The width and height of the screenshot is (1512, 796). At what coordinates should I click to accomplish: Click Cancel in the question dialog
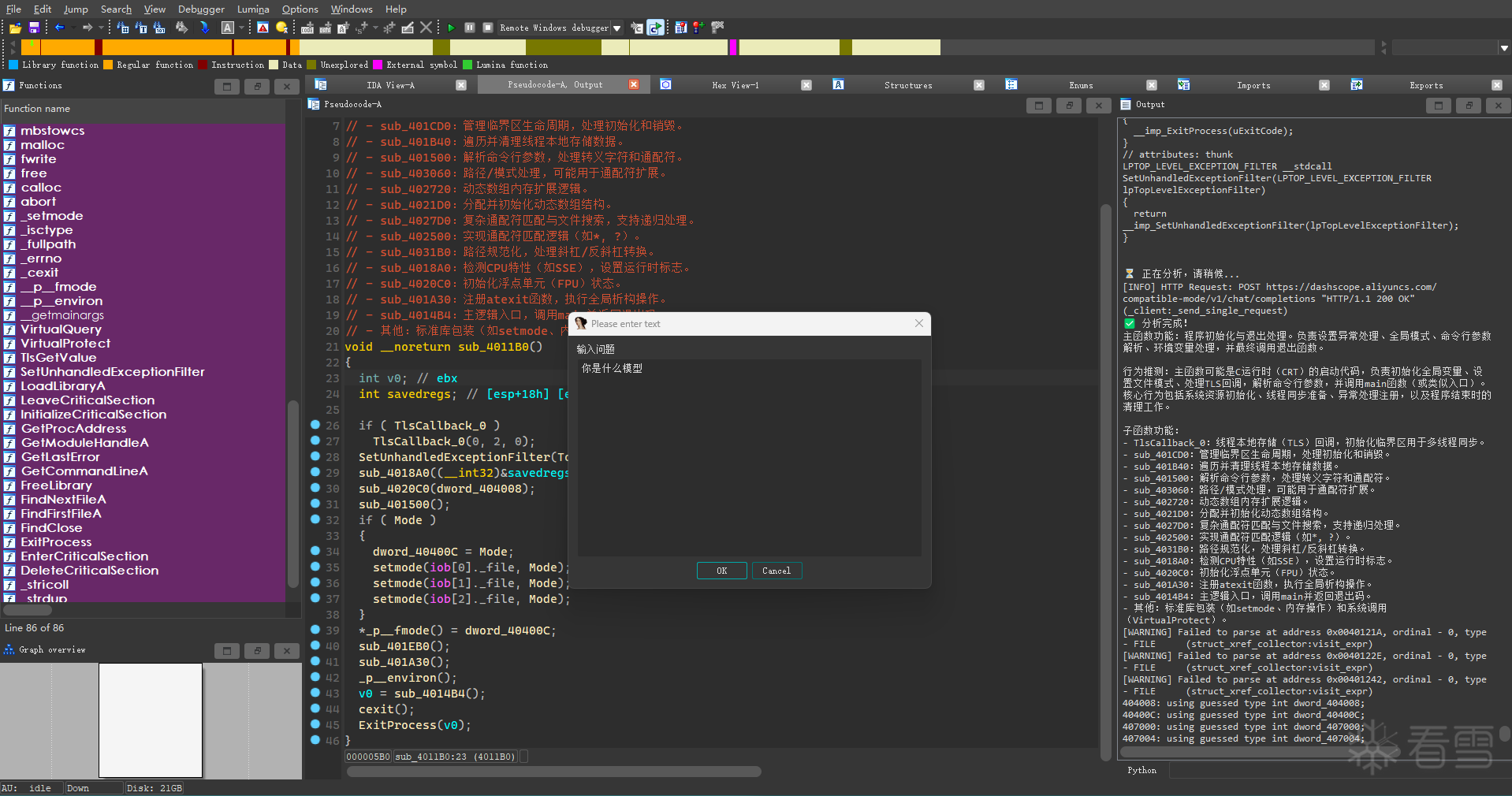tap(776, 571)
